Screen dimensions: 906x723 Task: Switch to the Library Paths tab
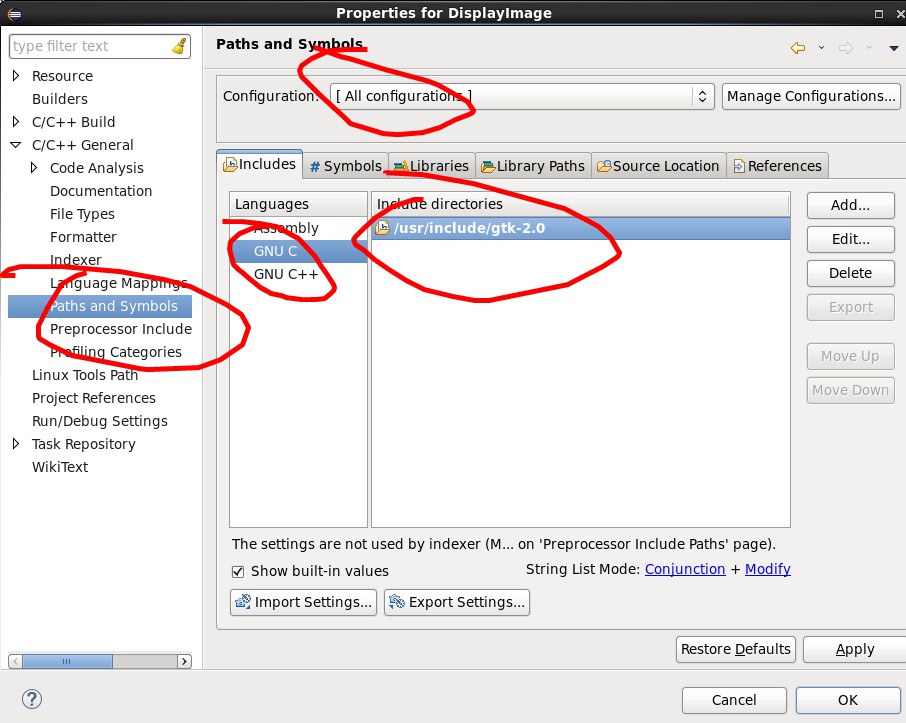click(532, 166)
